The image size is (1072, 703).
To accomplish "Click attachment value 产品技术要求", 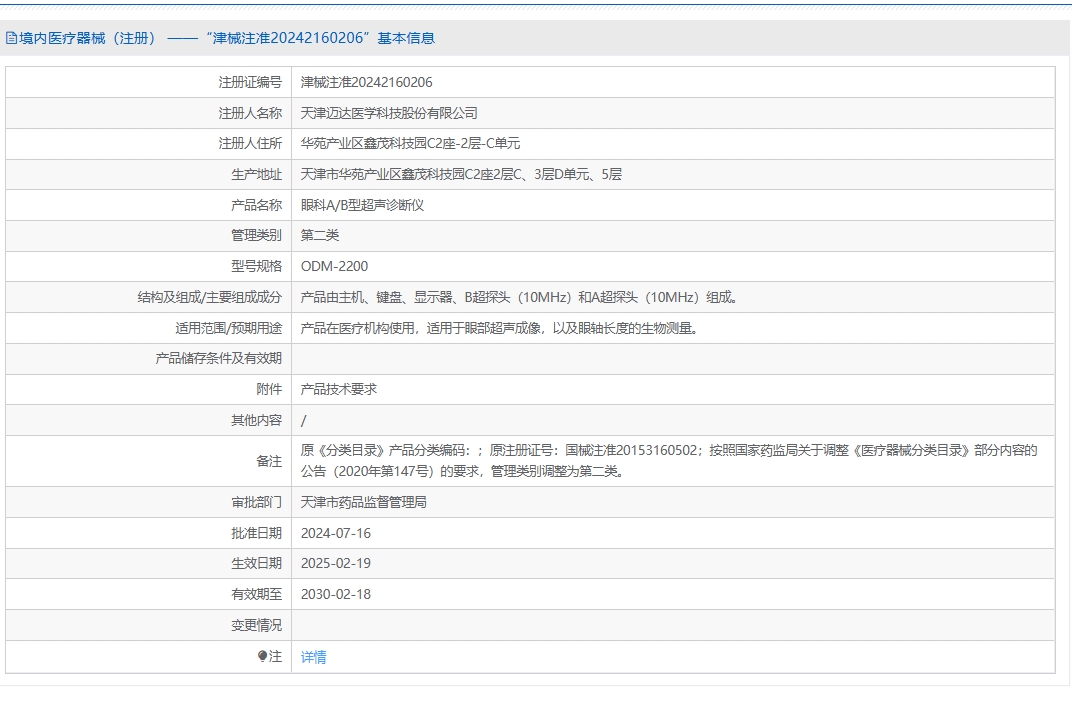I will (x=338, y=389).
